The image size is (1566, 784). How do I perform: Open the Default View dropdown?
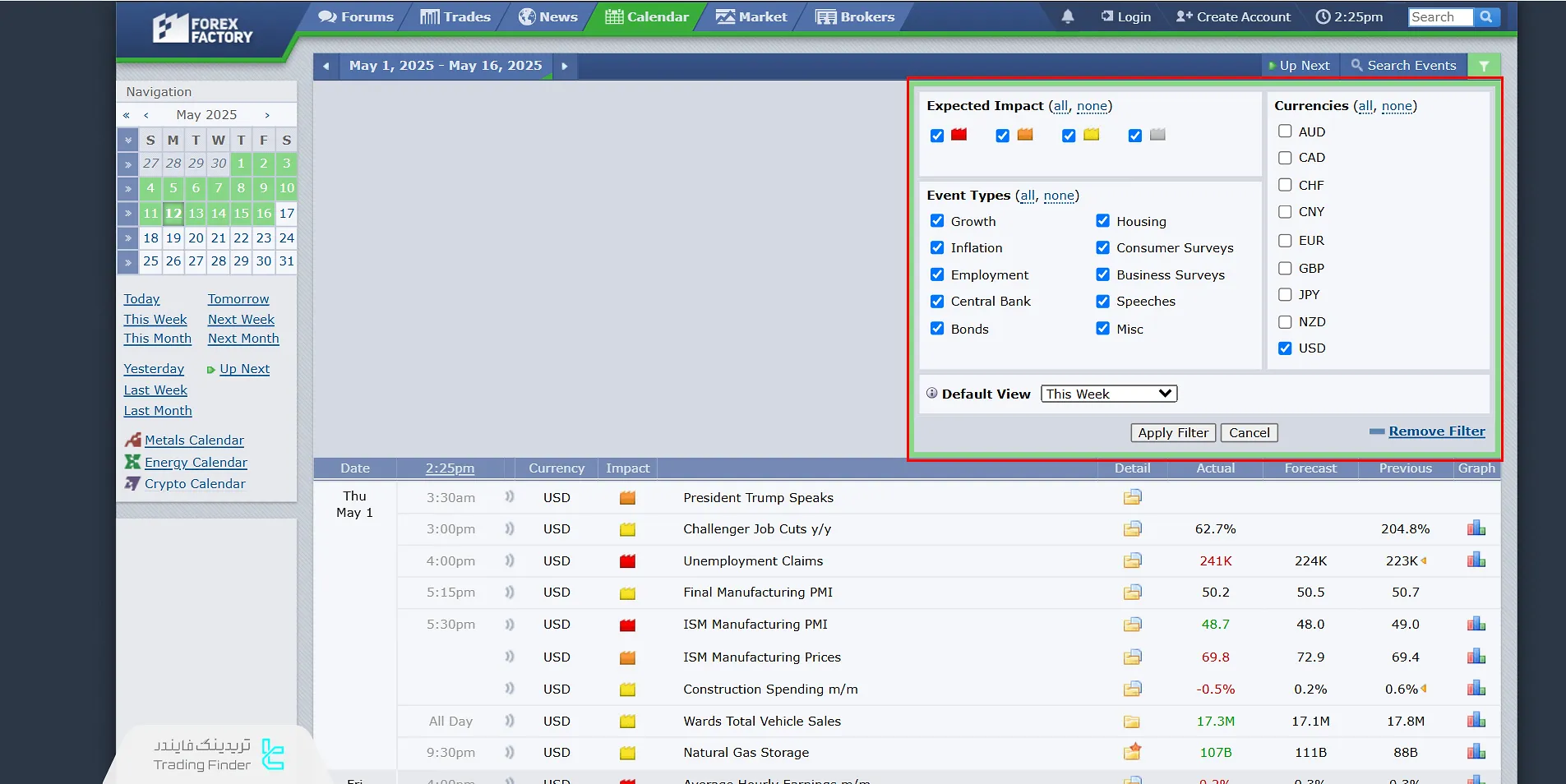click(1108, 394)
